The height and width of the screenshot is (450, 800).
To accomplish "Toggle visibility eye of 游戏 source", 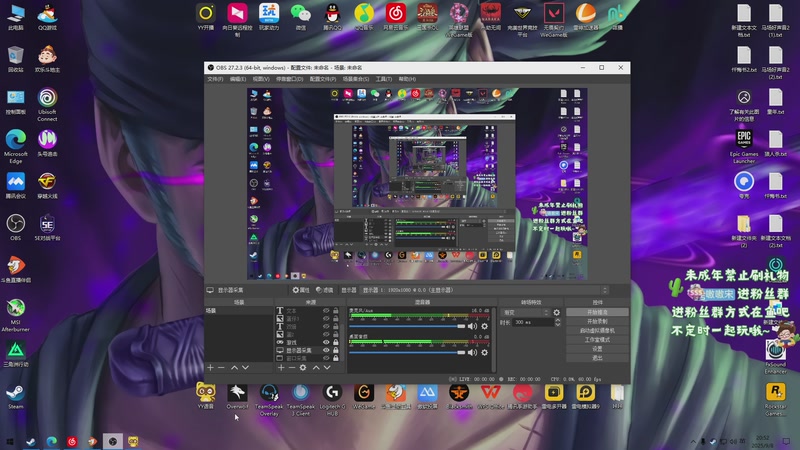I will 326,342.
